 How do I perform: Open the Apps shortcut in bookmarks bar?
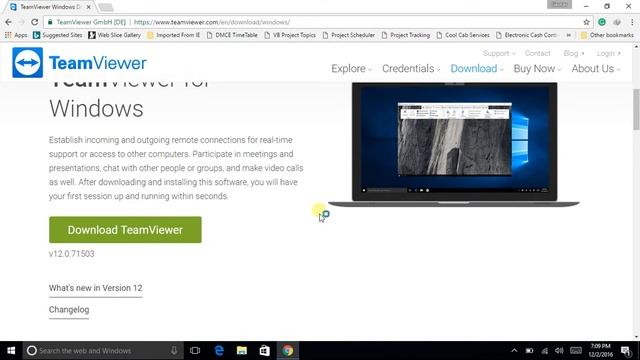[x=16, y=35]
